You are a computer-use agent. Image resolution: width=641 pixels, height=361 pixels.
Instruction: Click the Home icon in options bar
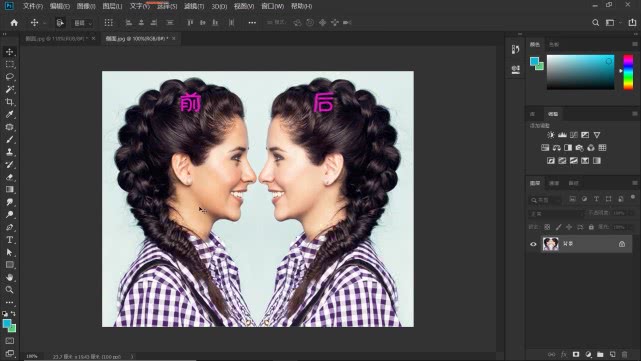[14, 22]
